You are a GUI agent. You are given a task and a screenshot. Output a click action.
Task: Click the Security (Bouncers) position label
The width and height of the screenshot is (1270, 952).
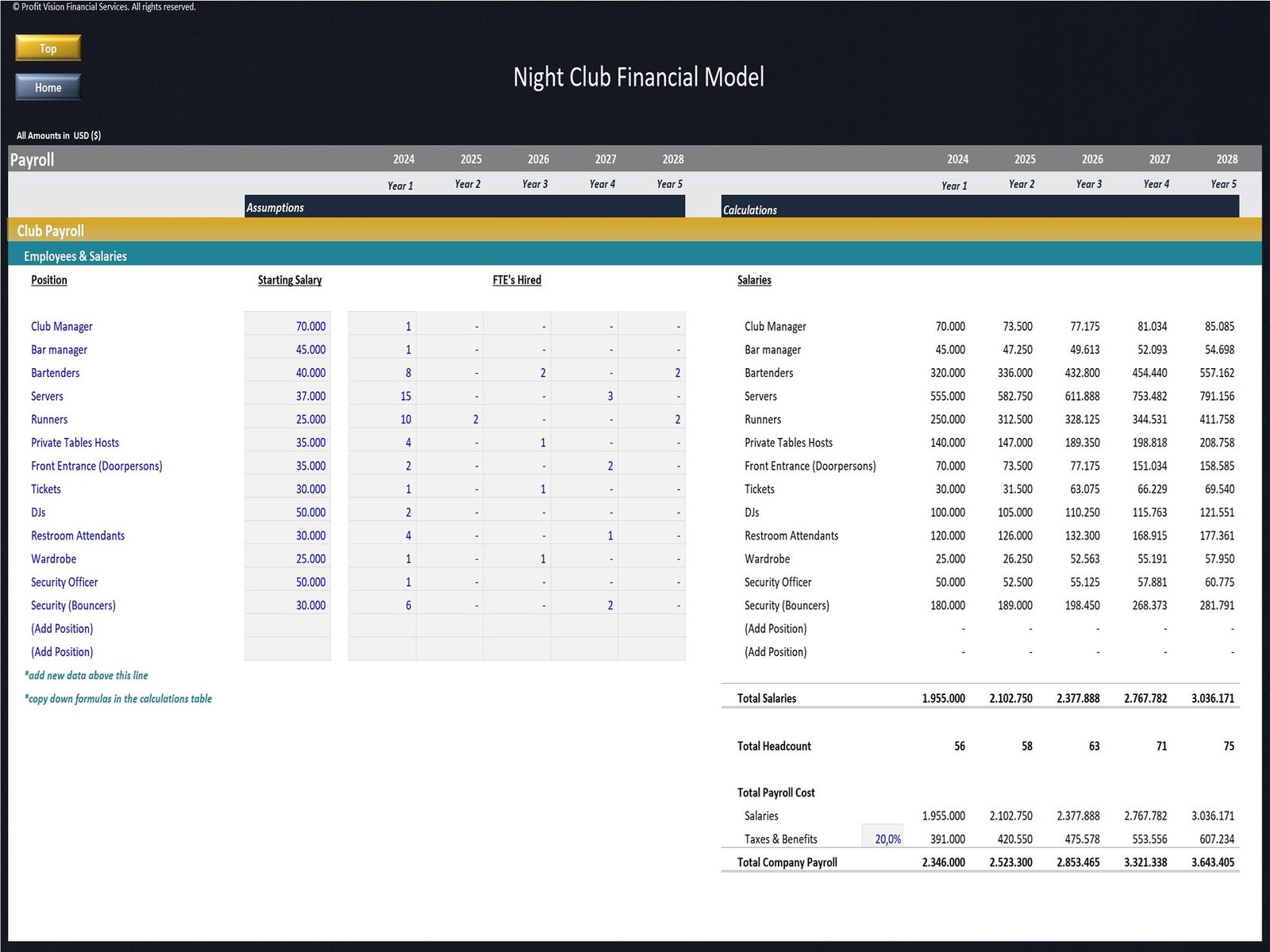(x=73, y=605)
